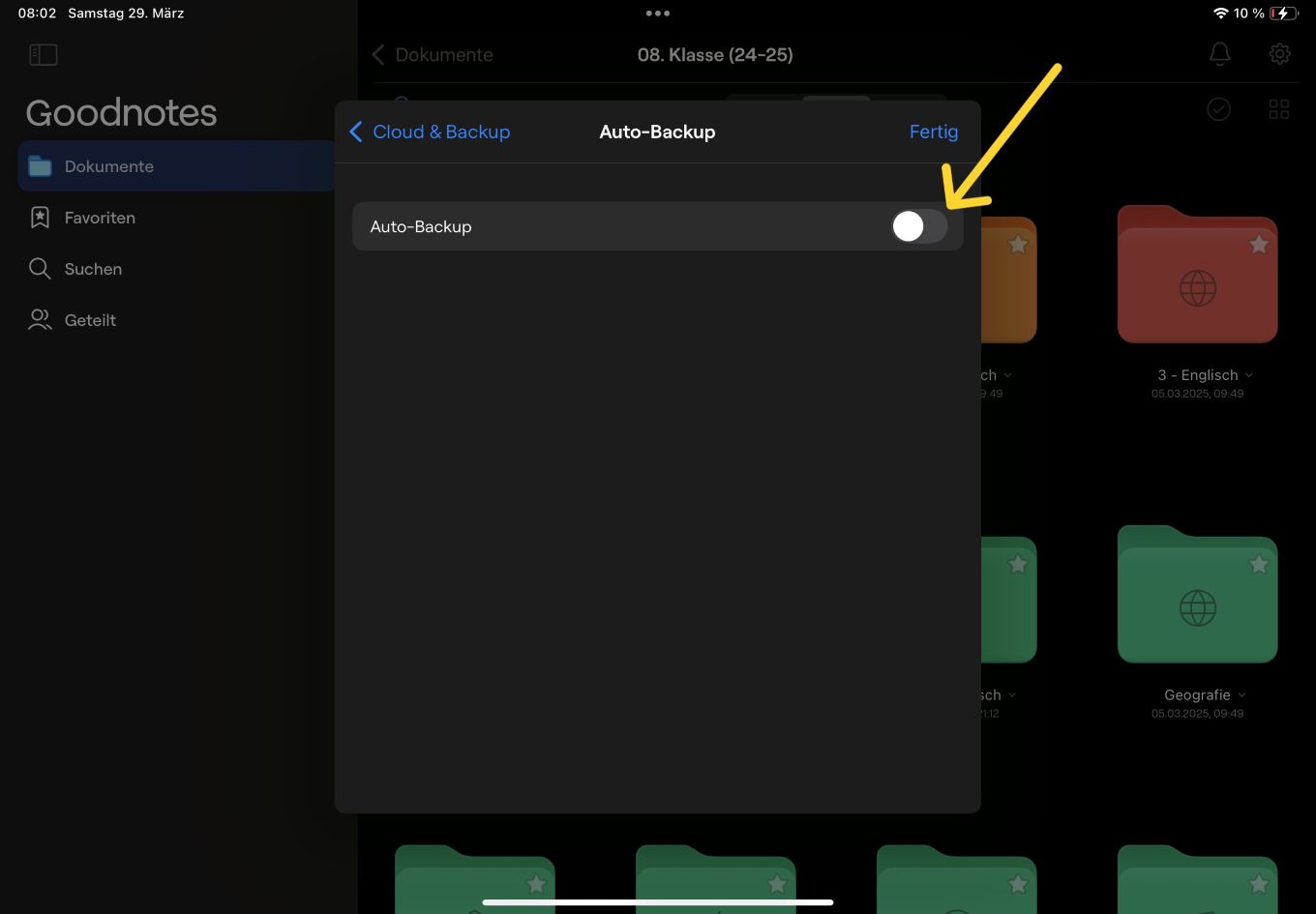
Task: Open the green Geografie folder
Action: tap(1197, 595)
